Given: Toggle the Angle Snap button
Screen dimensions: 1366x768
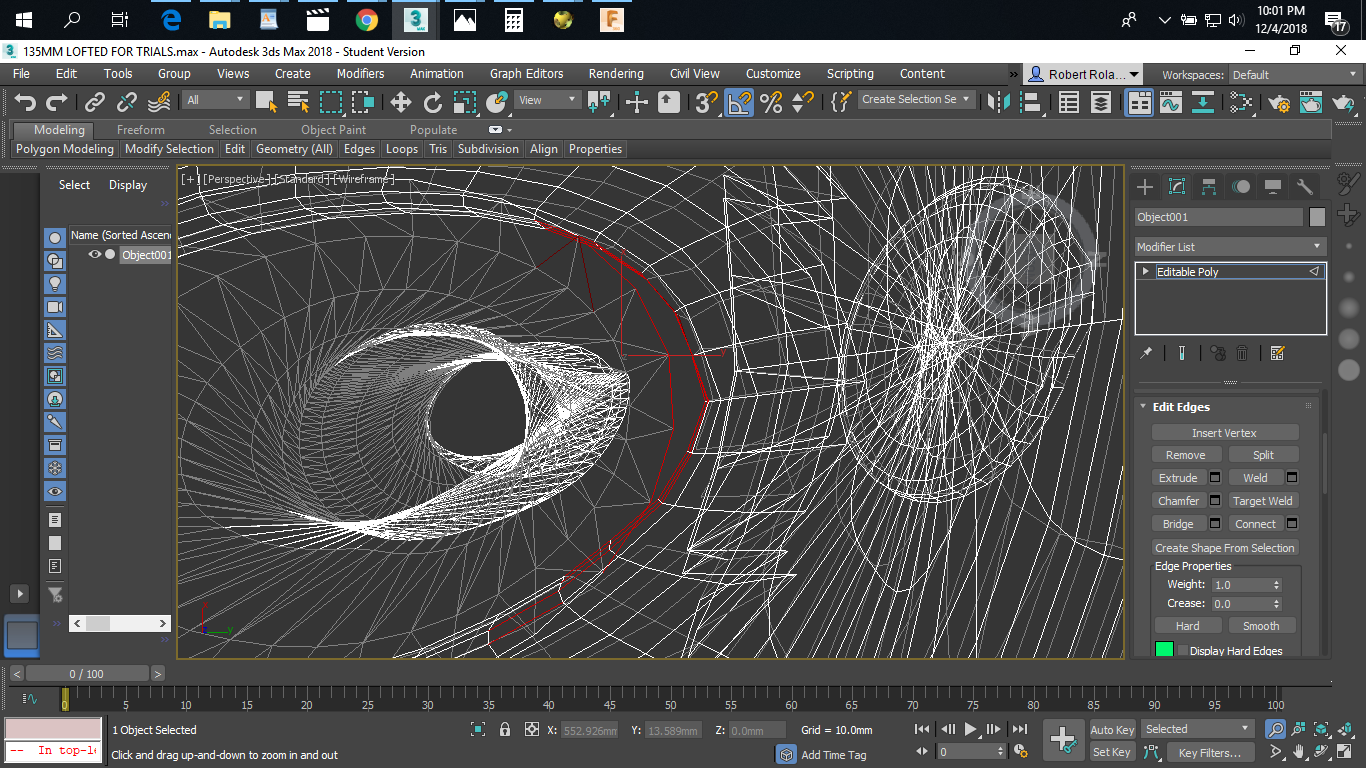Looking at the screenshot, I should (739, 101).
